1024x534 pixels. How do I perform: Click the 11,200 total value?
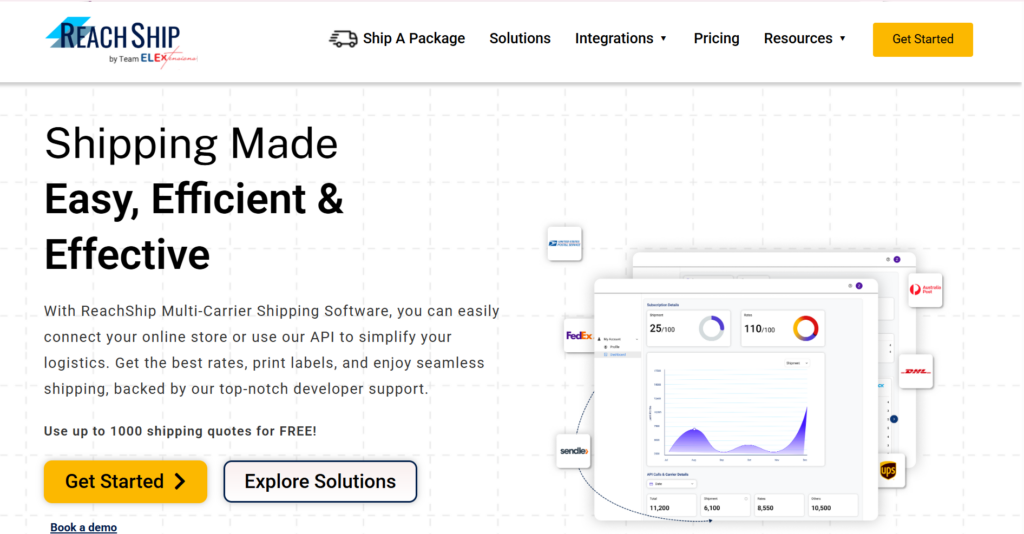tap(660, 508)
